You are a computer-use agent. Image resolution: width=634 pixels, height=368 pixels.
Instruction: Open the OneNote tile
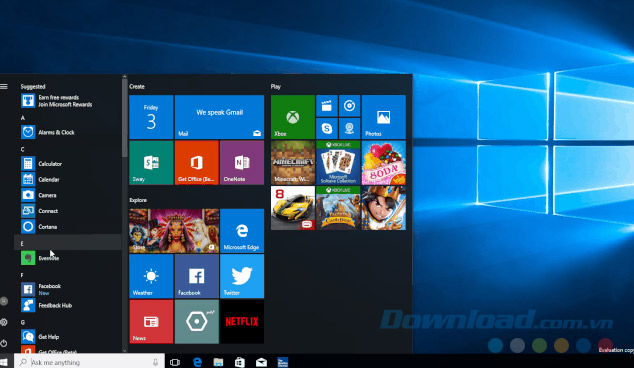[242, 163]
